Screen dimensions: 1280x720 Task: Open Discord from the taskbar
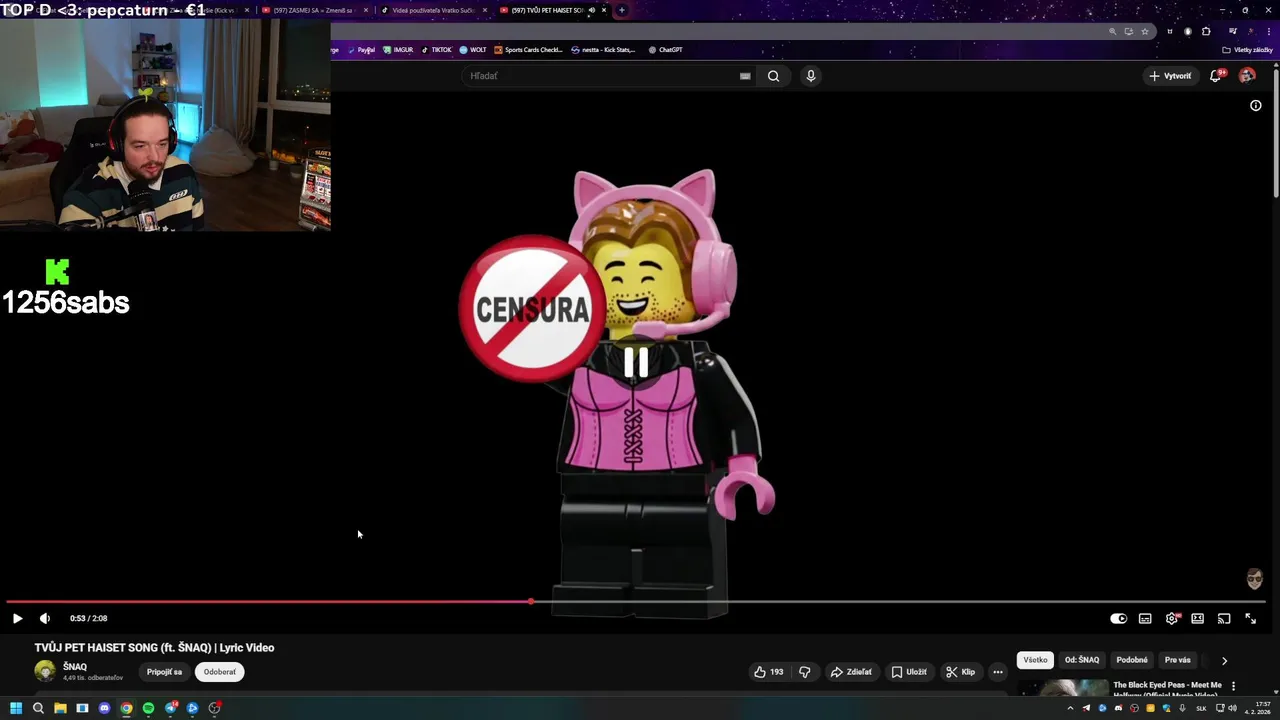(104, 708)
